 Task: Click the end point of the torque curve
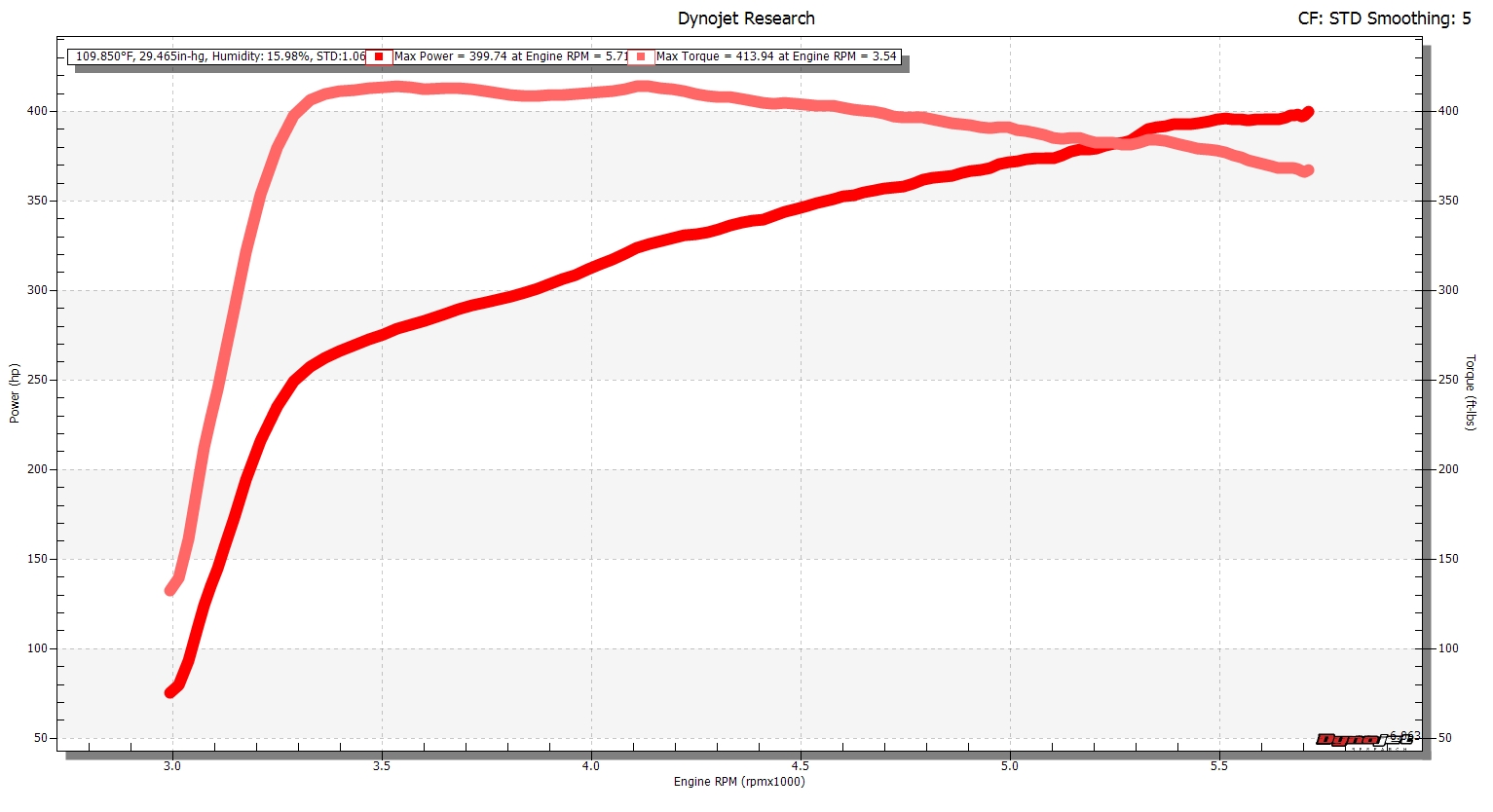1308,170
